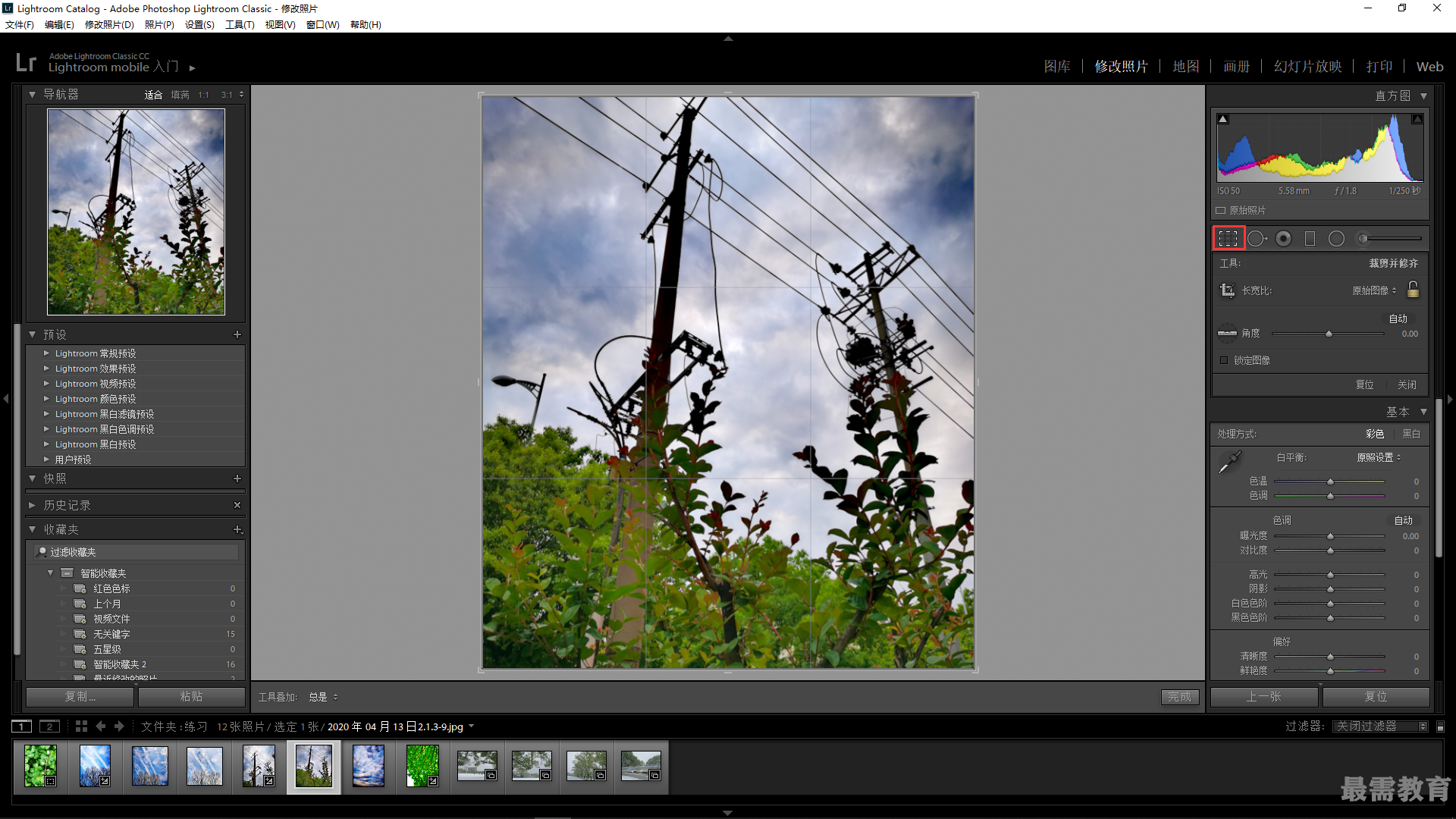
Task: Select the Radial Filter tool
Action: [x=1336, y=239]
